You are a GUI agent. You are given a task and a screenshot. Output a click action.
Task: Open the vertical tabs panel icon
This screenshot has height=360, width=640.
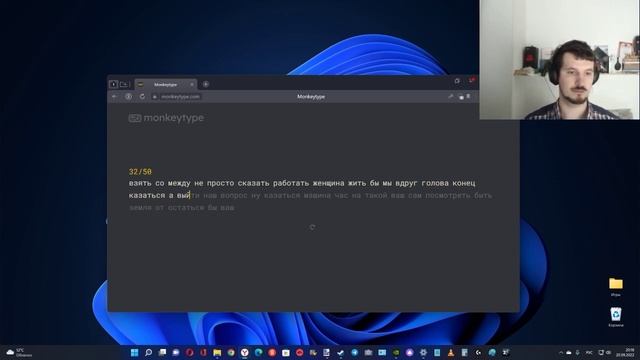pos(113,84)
